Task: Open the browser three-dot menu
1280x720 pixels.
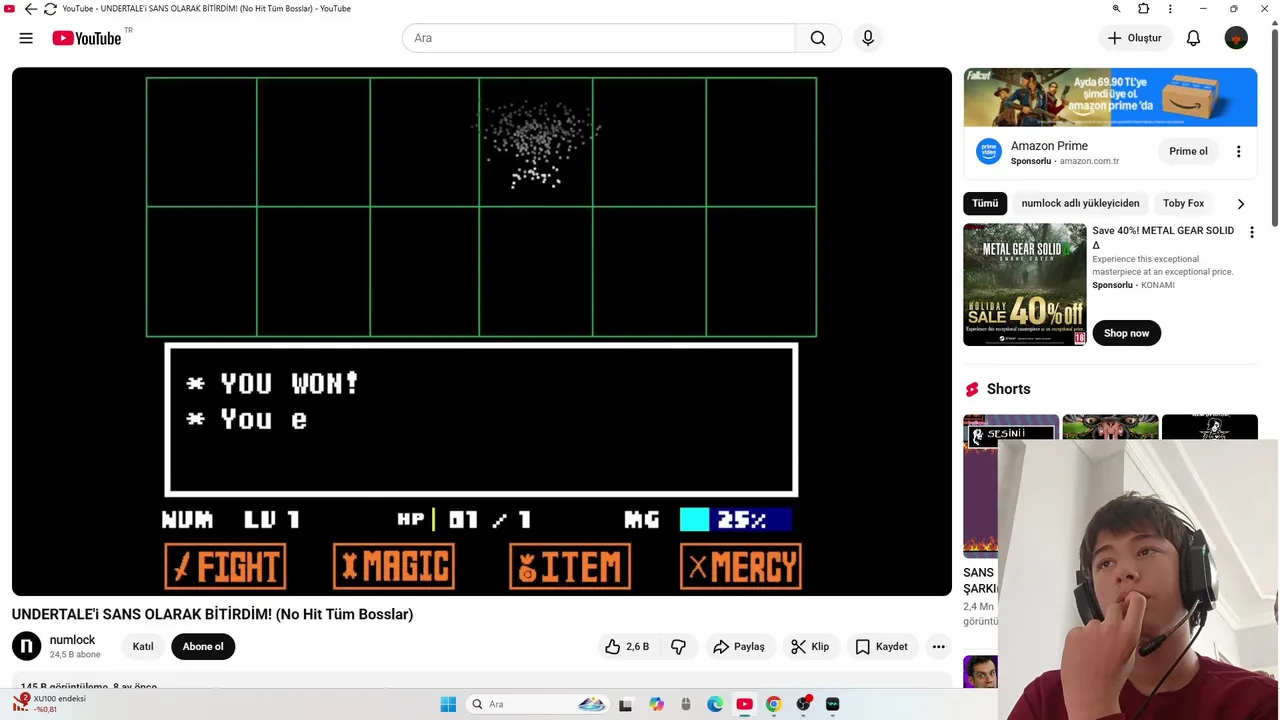Action: [1170, 9]
